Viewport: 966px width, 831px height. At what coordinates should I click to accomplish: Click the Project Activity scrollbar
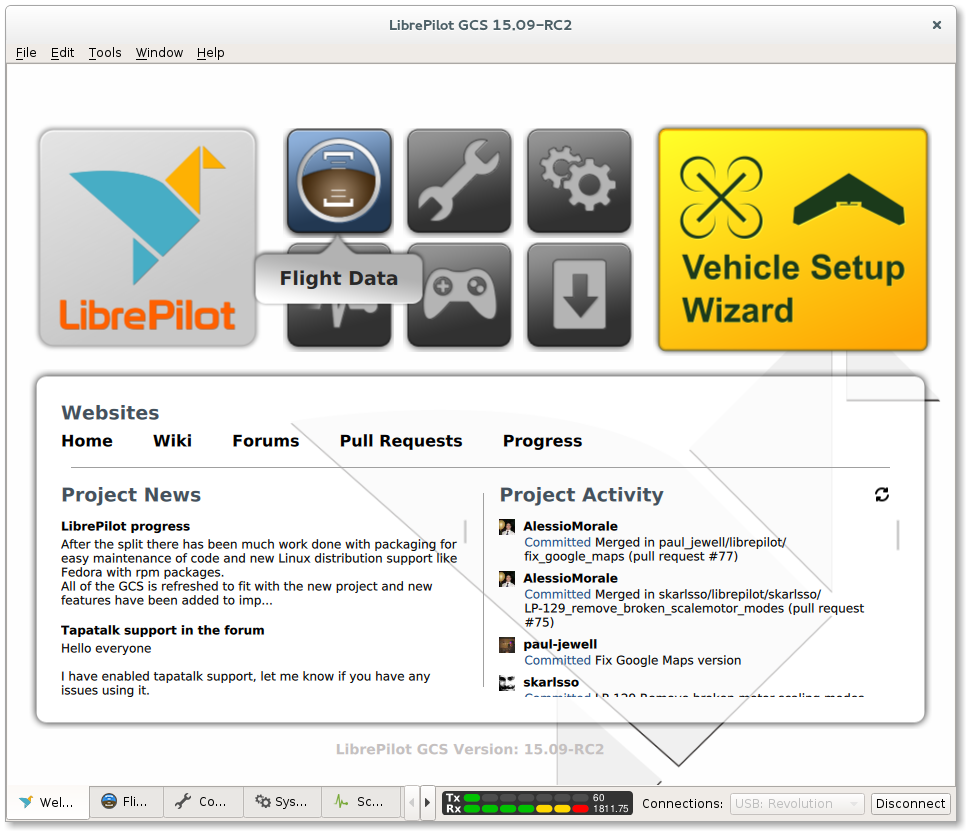pyautogui.click(x=898, y=535)
